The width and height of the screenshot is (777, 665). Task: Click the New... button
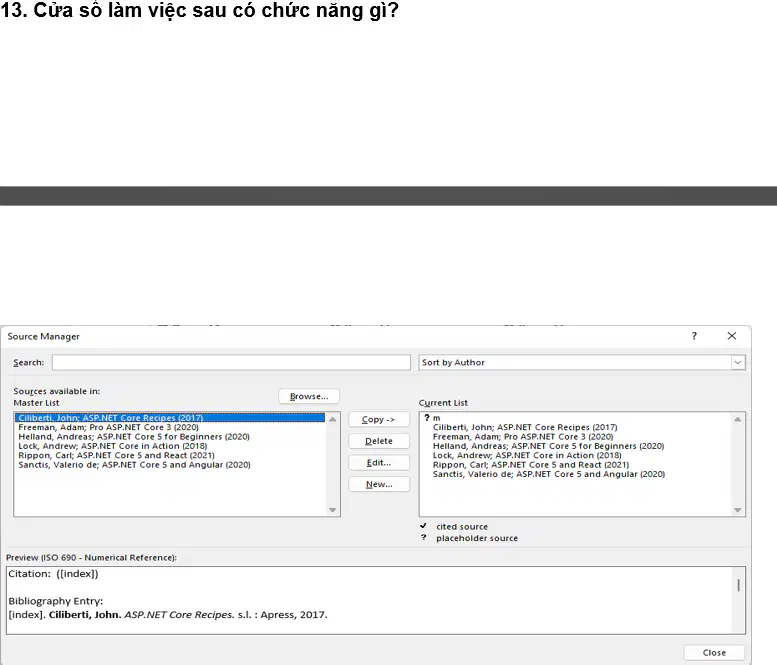(x=379, y=484)
